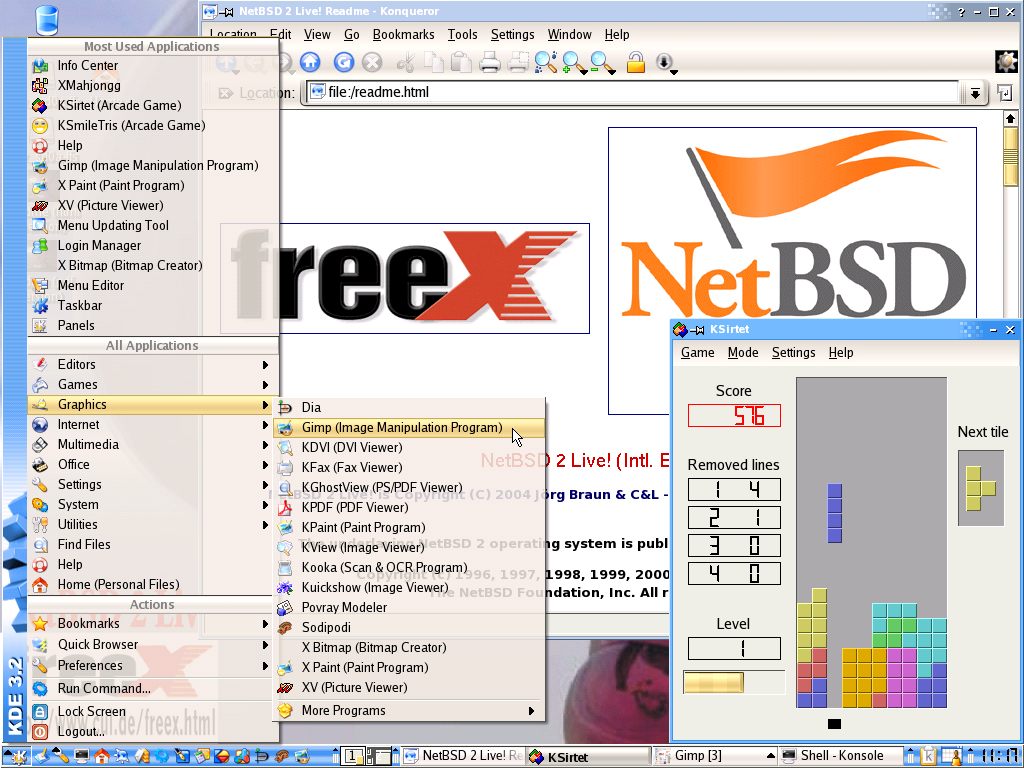Screen dimensions: 1024x768
Task: Click Lock Screen in the K menu
Action: pyautogui.click(x=153, y=711)
